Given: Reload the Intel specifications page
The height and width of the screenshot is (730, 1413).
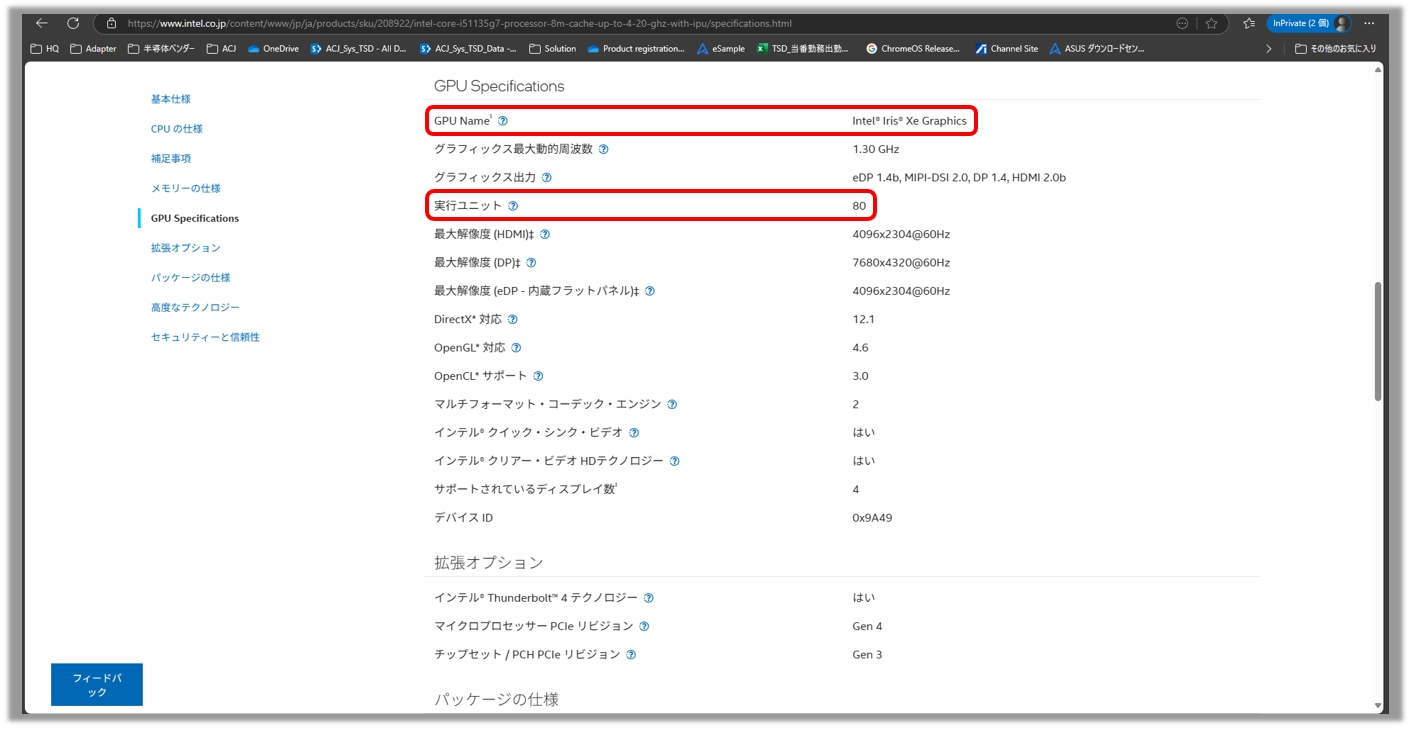Looking at the screenshot, I should click(x=73, y=23).
